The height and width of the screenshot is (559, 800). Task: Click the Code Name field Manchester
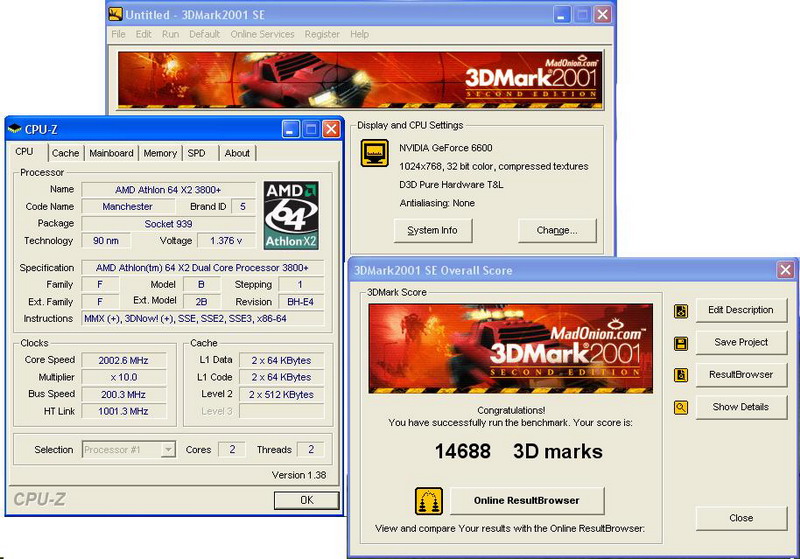tap(128, 207)
